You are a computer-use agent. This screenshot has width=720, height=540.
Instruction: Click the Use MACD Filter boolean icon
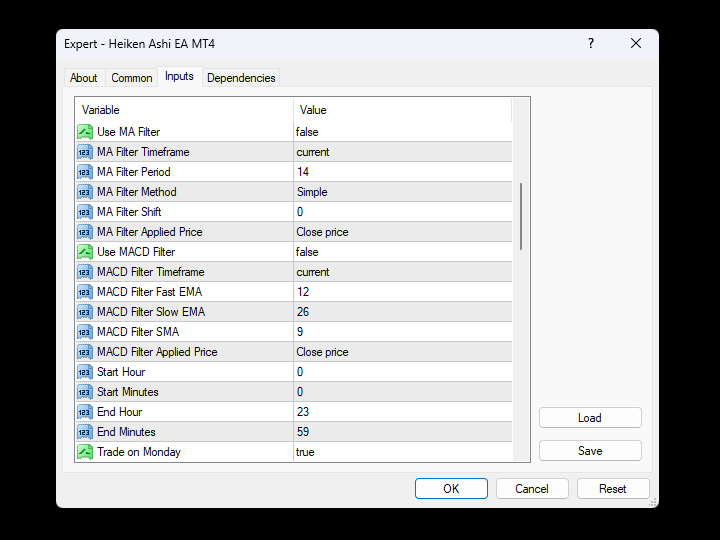tap(85, 252)
